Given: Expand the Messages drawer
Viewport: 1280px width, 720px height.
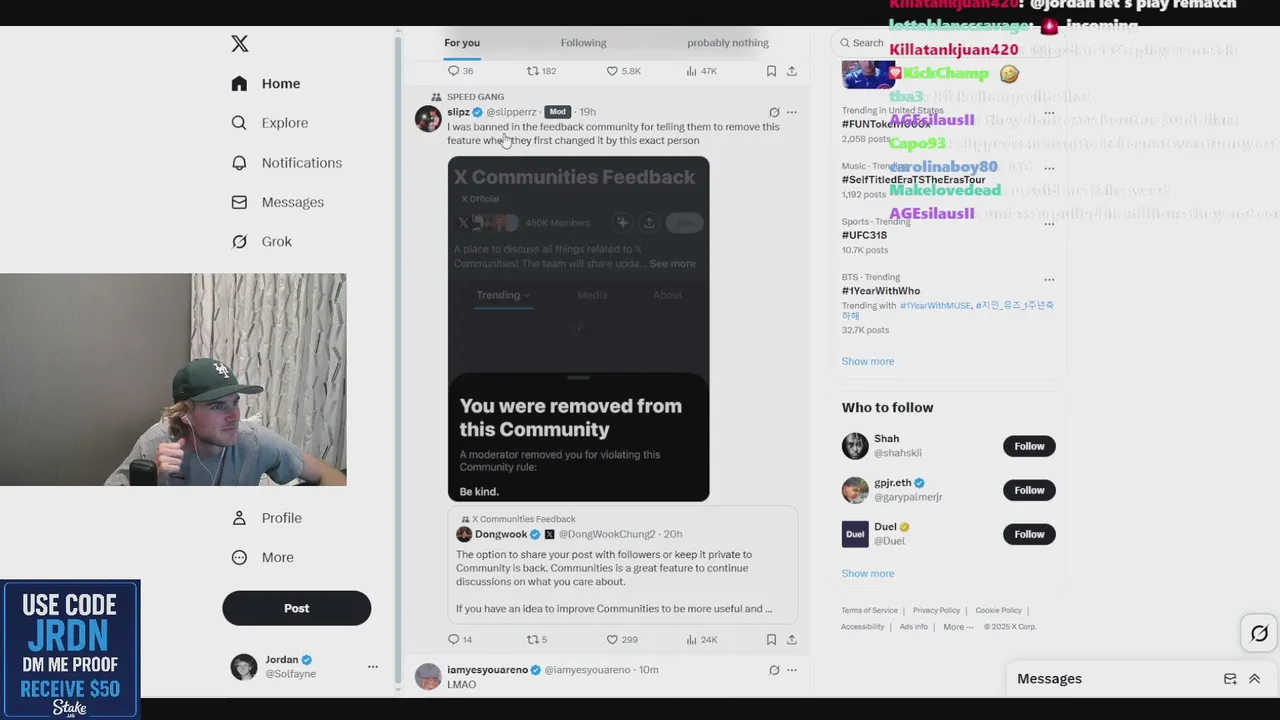Looking at the screenshot, I should point(1254,679).
